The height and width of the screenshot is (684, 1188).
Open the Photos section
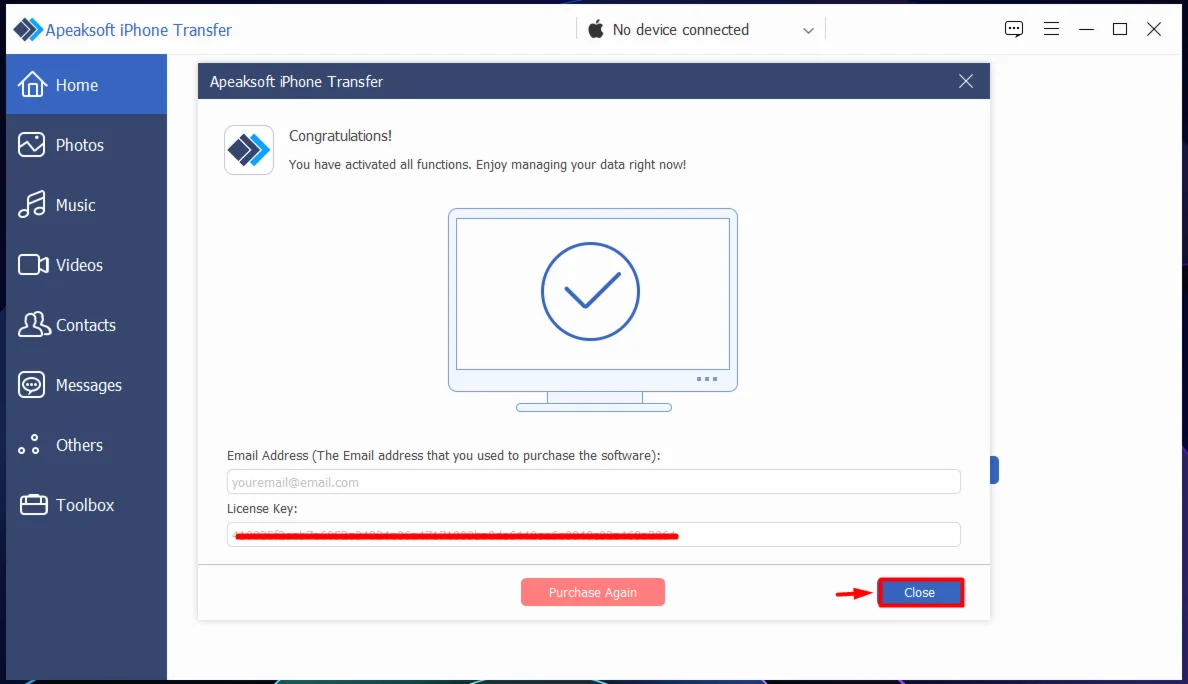(86, 145)
